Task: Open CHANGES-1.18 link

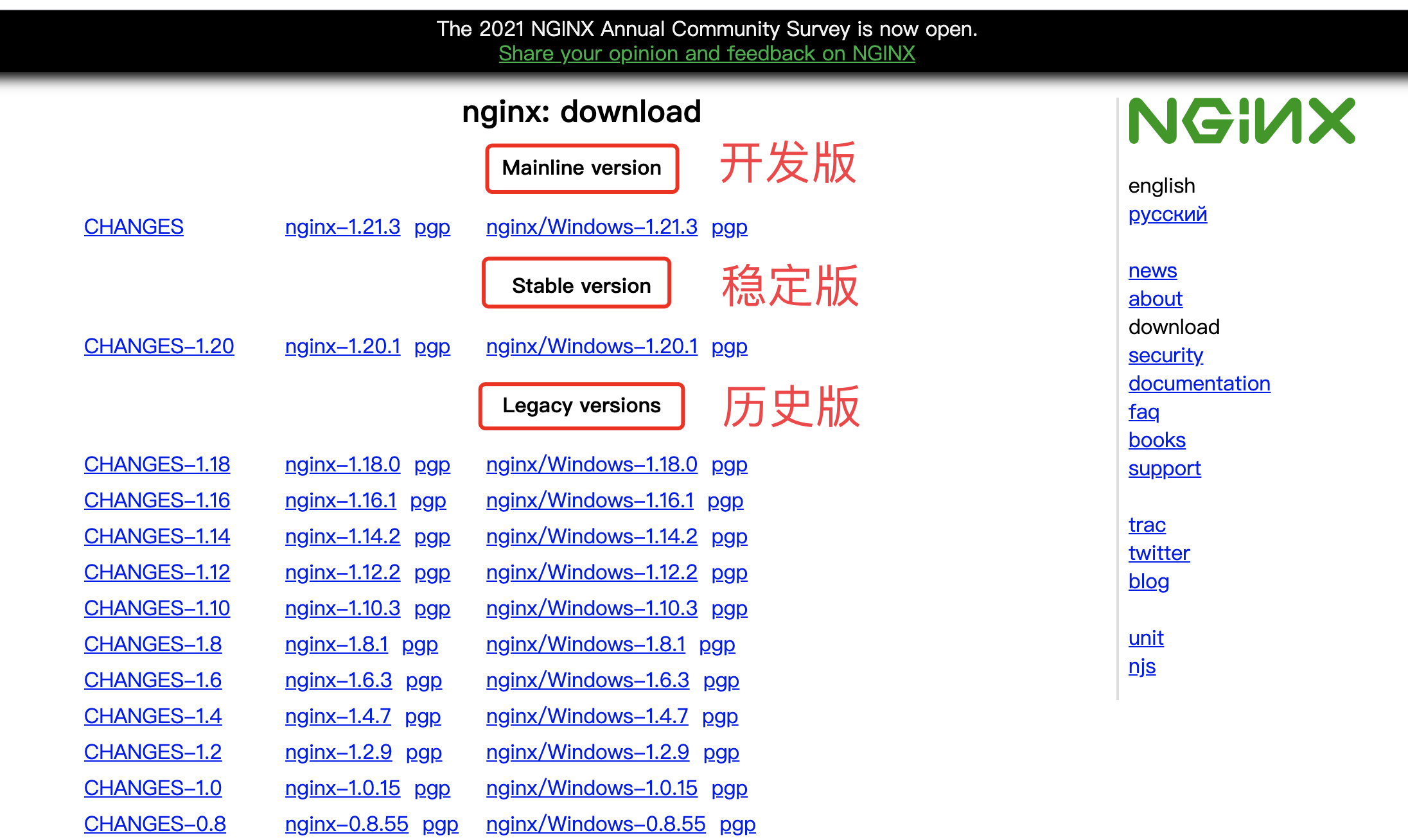Action: pos(157,464)
